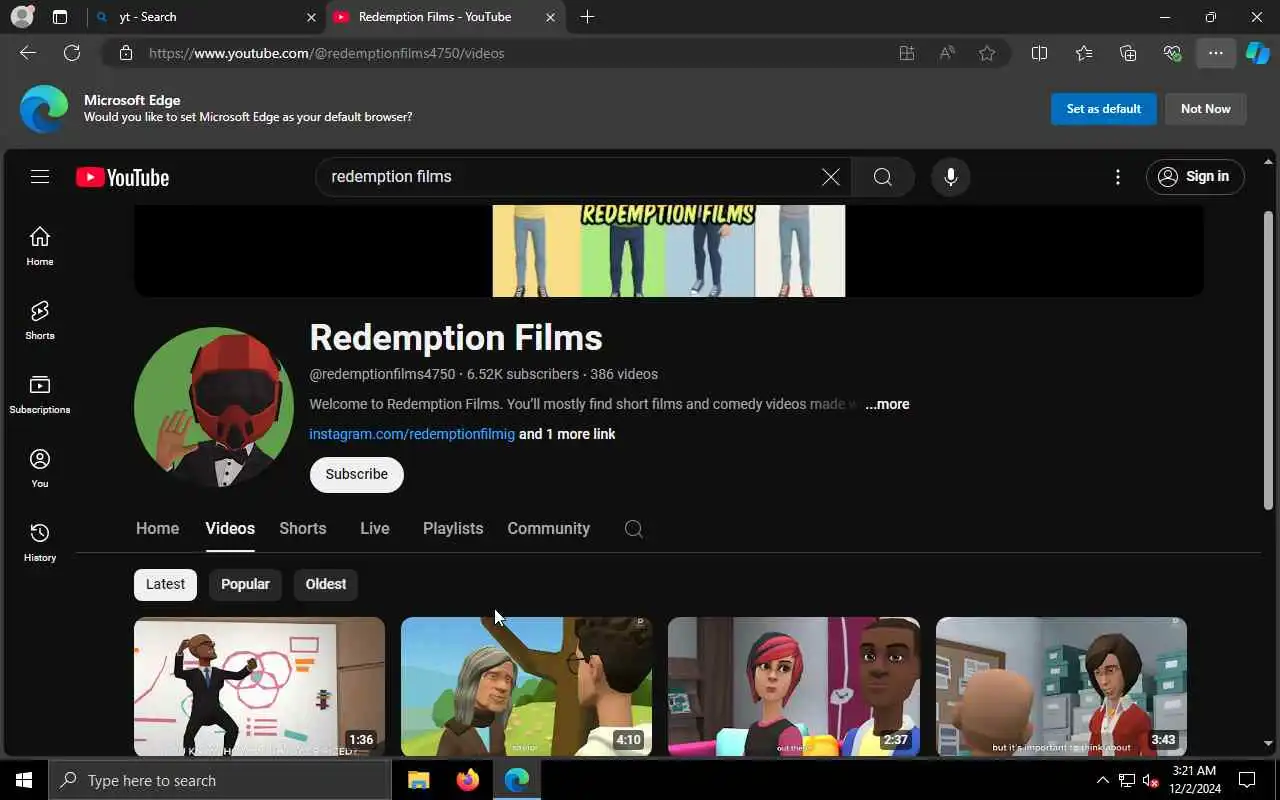The height and width of the screenshot is (800, 1280).
Task: Open the Read aloud icon
Action: tap(947, 53)
